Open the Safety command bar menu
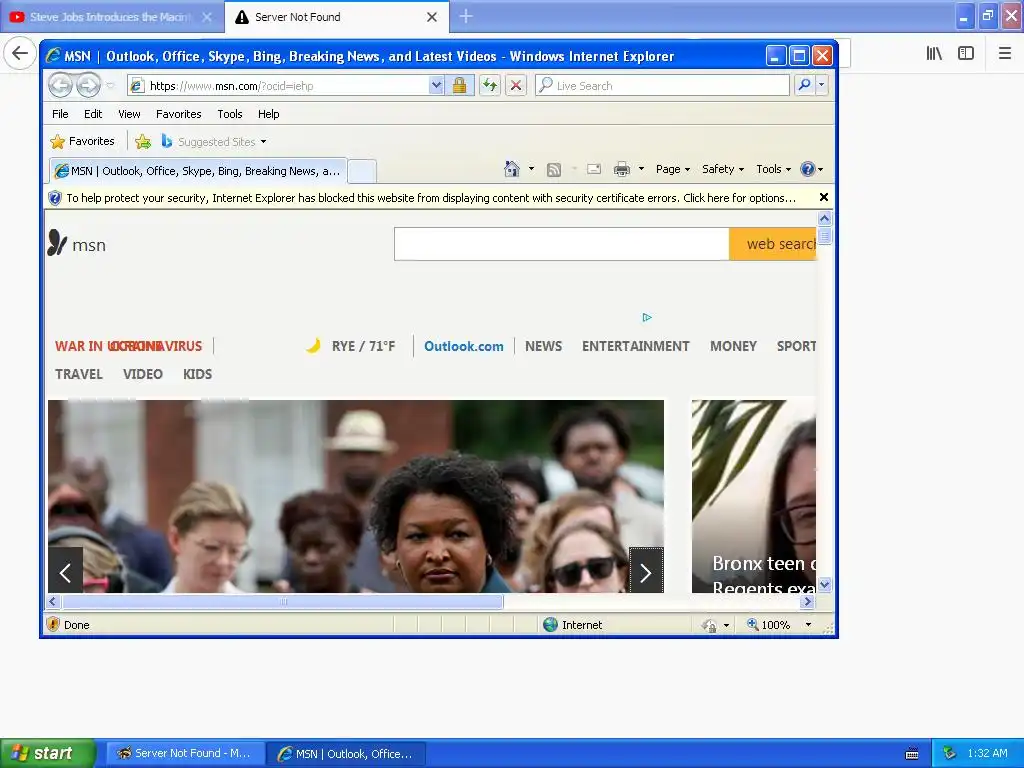 pyautogui.click(x=722, y=169)
